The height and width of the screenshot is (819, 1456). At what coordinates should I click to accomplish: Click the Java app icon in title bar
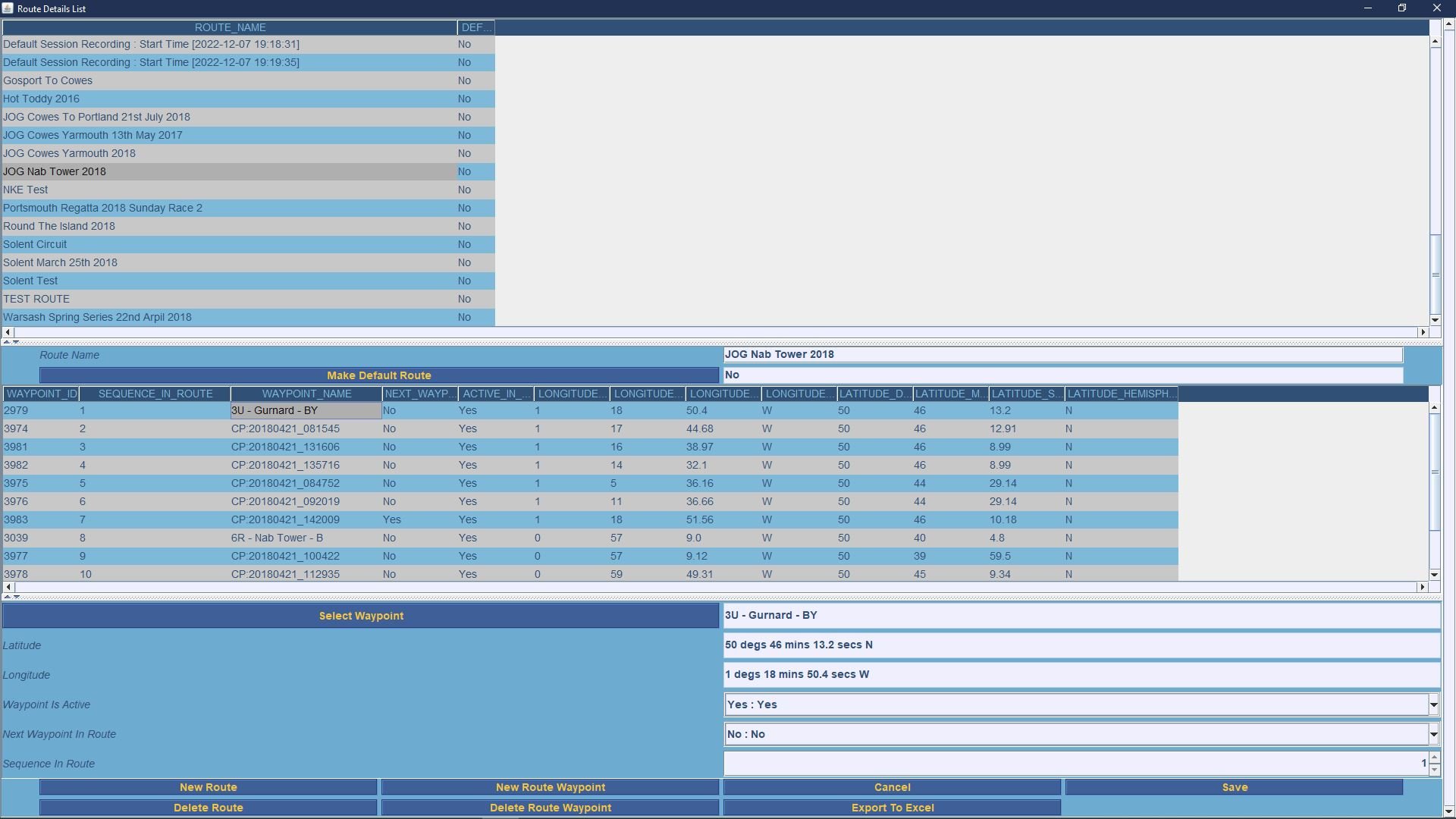8,8
